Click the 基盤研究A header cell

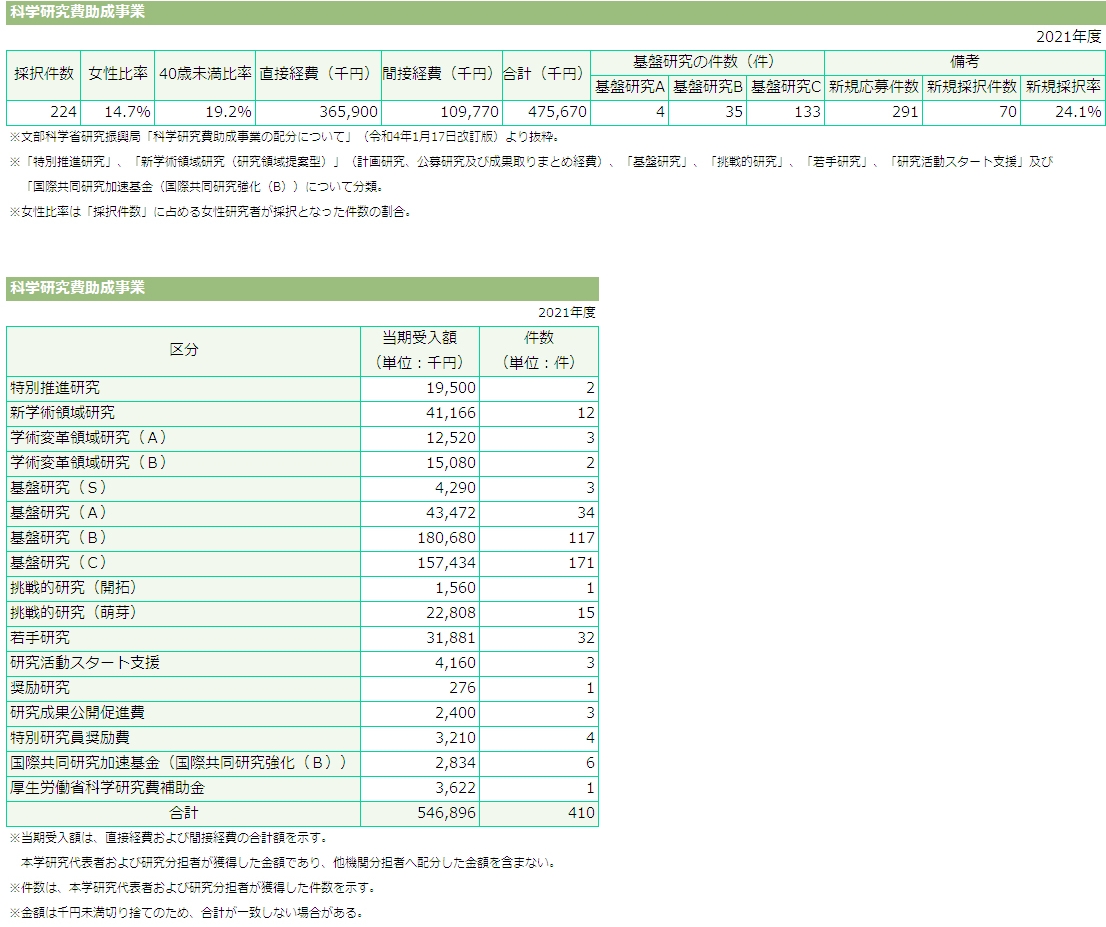click(629, 87)
